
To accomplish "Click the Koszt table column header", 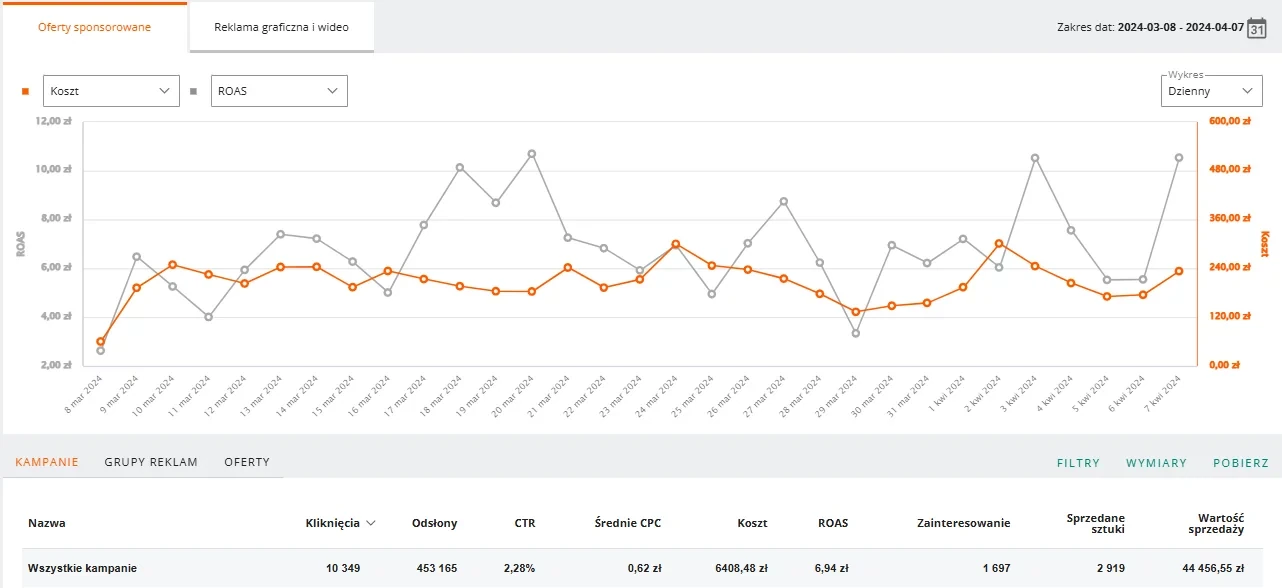I will (x=752, y=523).
